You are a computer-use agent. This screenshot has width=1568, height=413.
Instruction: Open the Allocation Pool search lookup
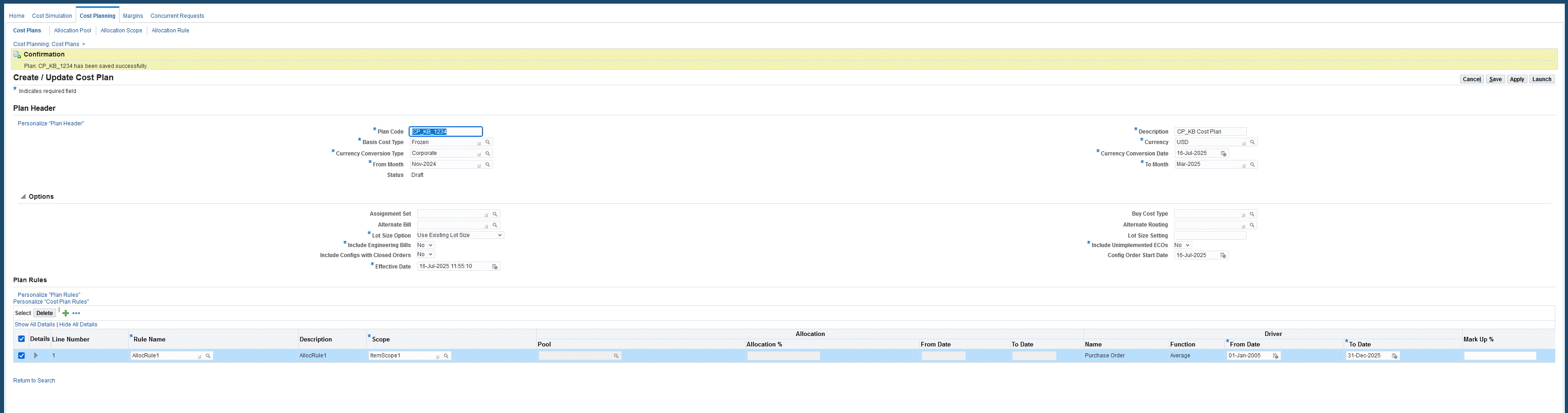point(616,356)
